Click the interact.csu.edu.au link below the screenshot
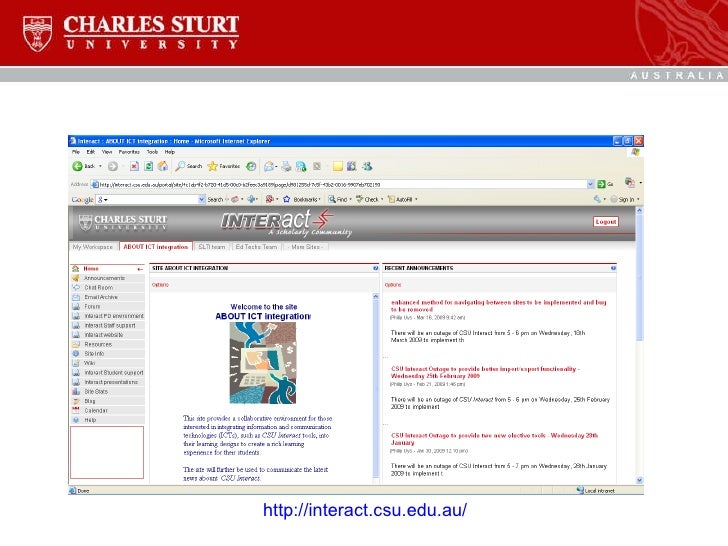Viewport: 728px width, 546px height. pyautogui.click(x=365, y=510)
